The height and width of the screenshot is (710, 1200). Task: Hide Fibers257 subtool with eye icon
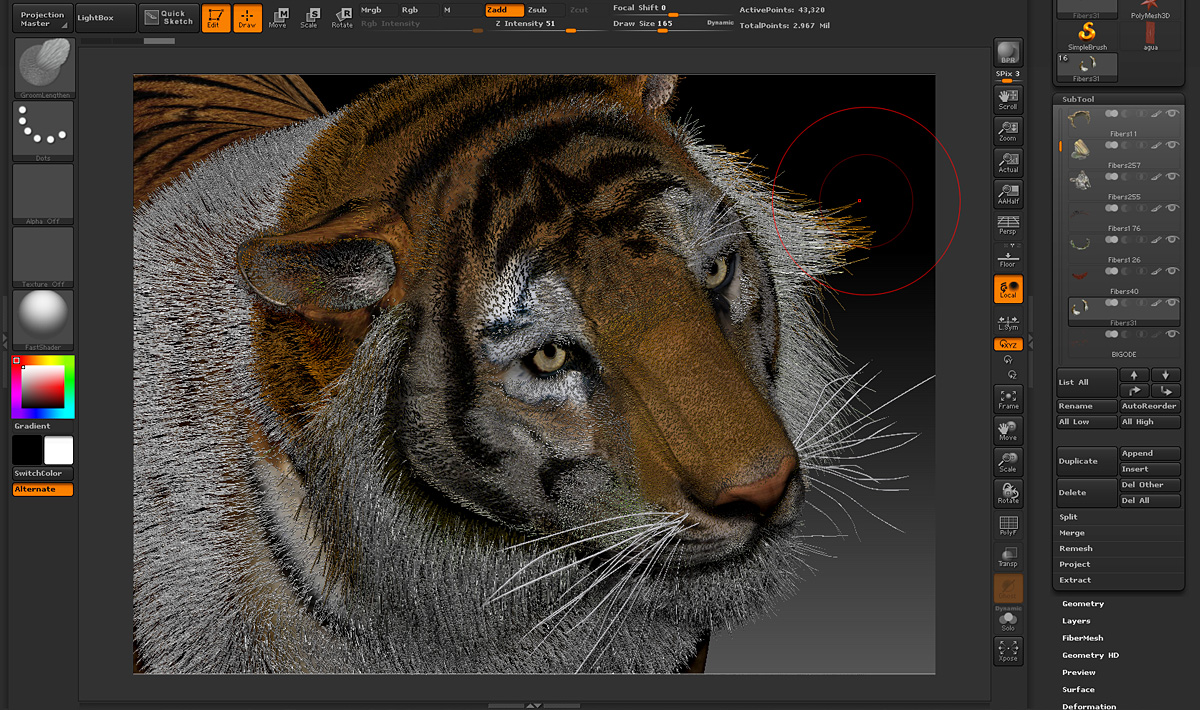[x=1172, y=146]
